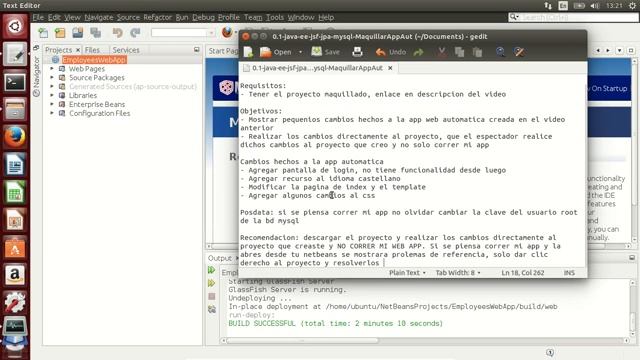This screenshot has height=360, width=640.
Task: Cut selected text with the scissors icon
Action: [x=441, y=52]
